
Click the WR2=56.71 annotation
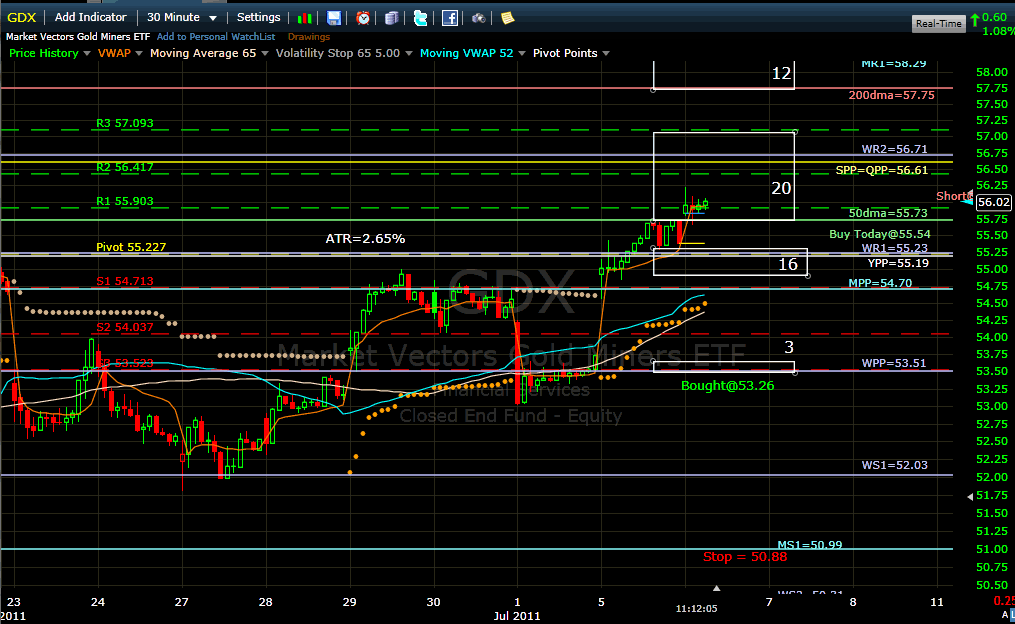point(894,149)
